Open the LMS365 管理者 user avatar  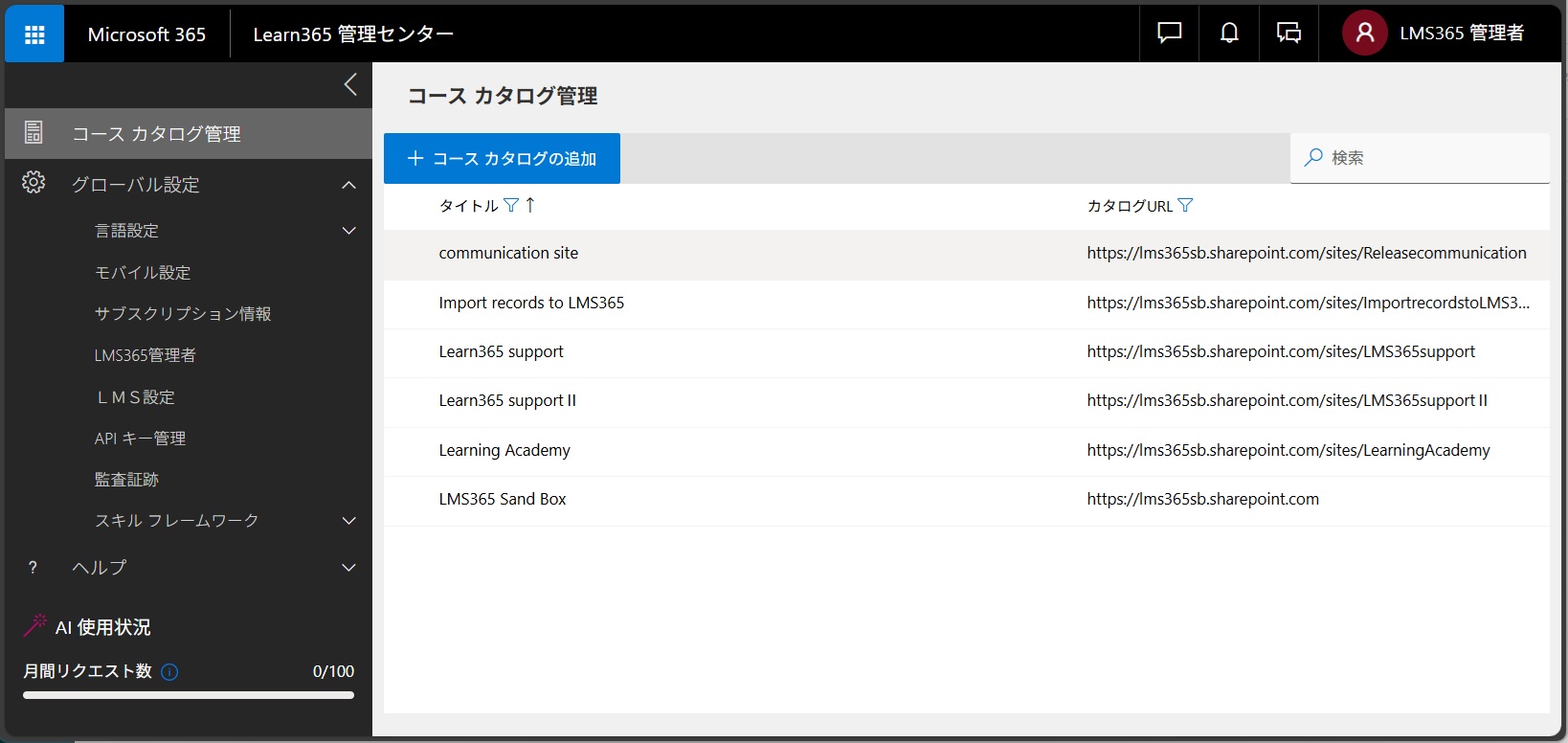(x=1365, y=34)
